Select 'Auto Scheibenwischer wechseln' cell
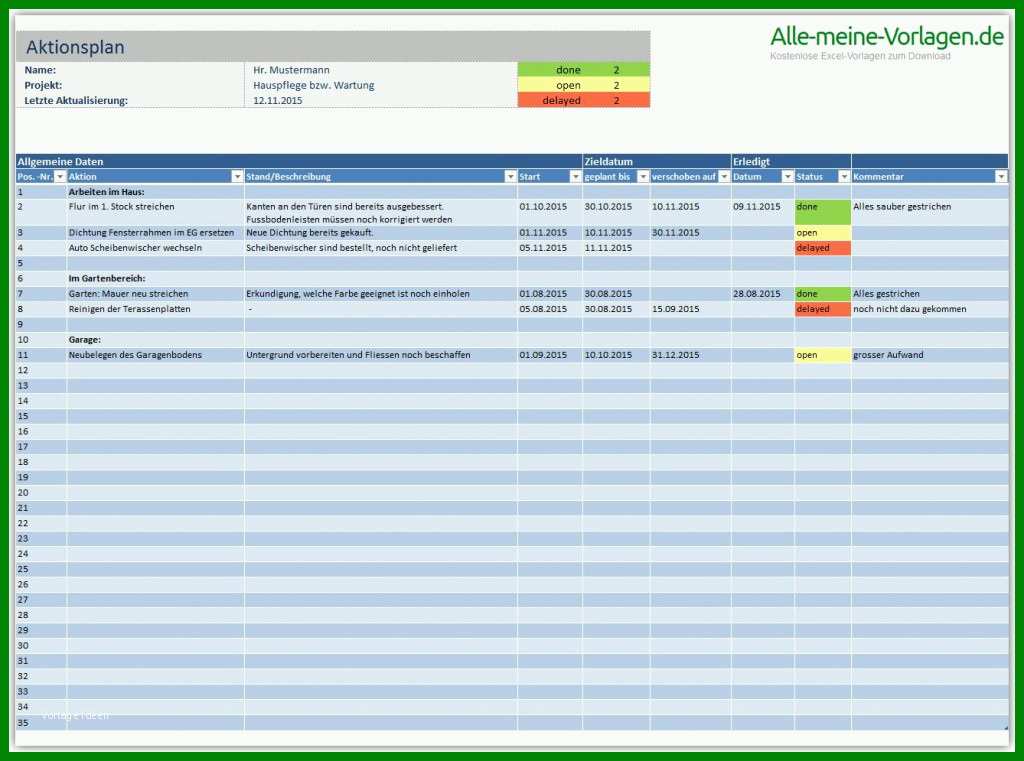 [155, 248]
